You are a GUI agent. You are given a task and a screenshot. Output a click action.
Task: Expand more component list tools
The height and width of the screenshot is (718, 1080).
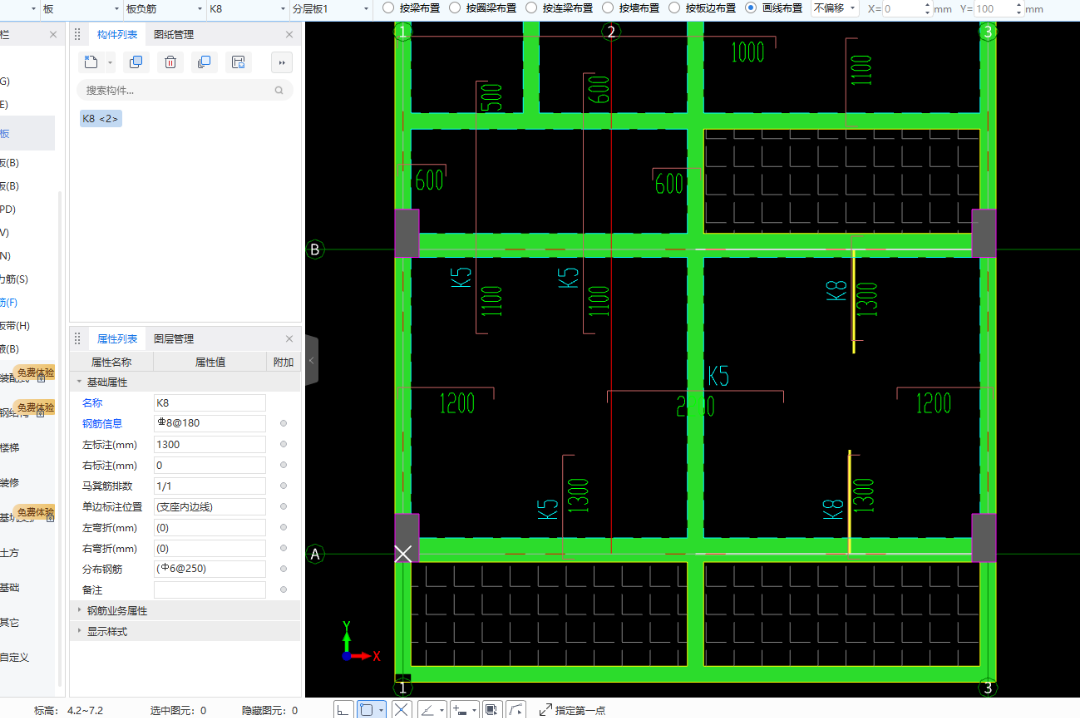(282, 63)
